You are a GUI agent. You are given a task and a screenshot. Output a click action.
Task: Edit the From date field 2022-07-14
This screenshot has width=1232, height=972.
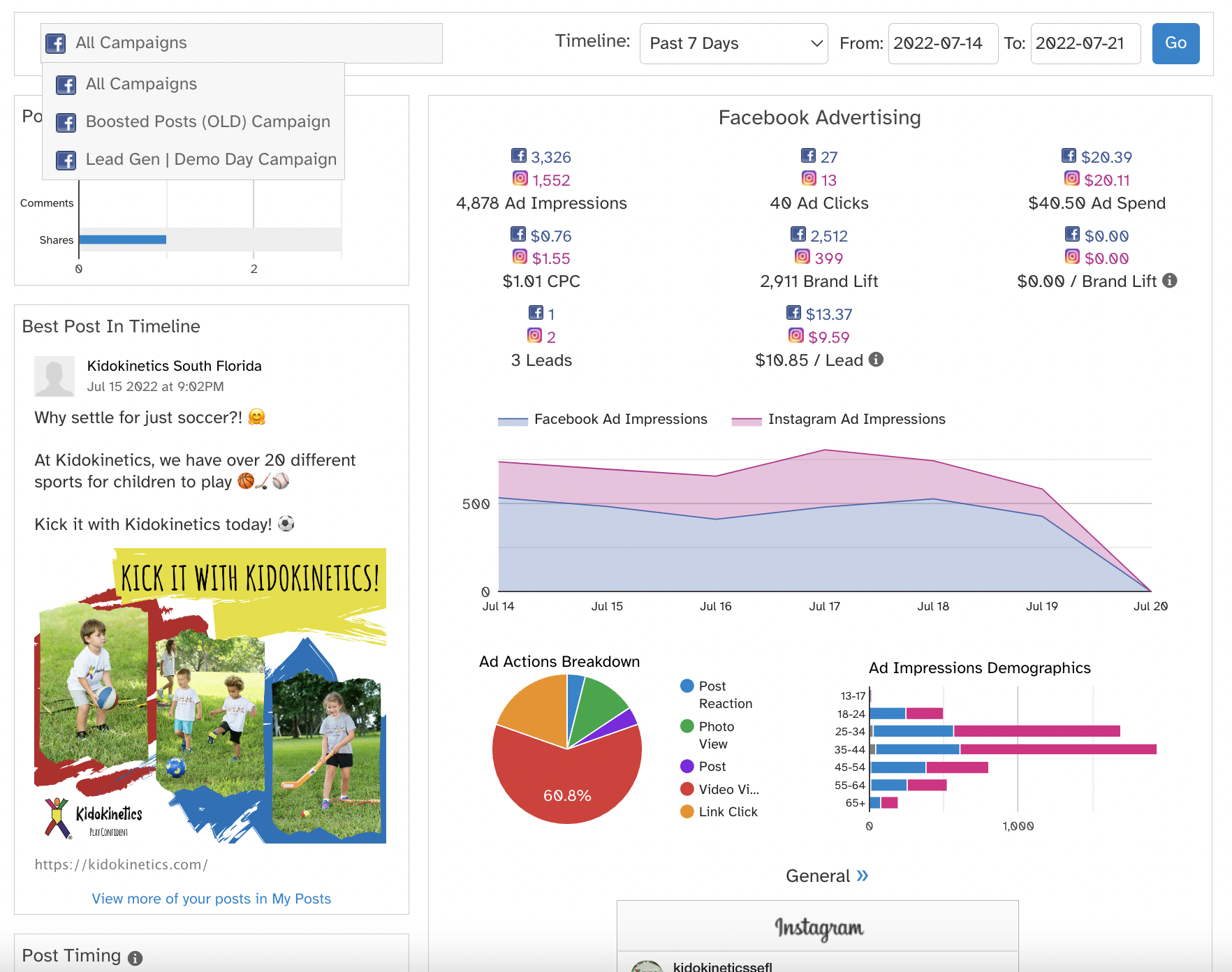coord(943,43)
